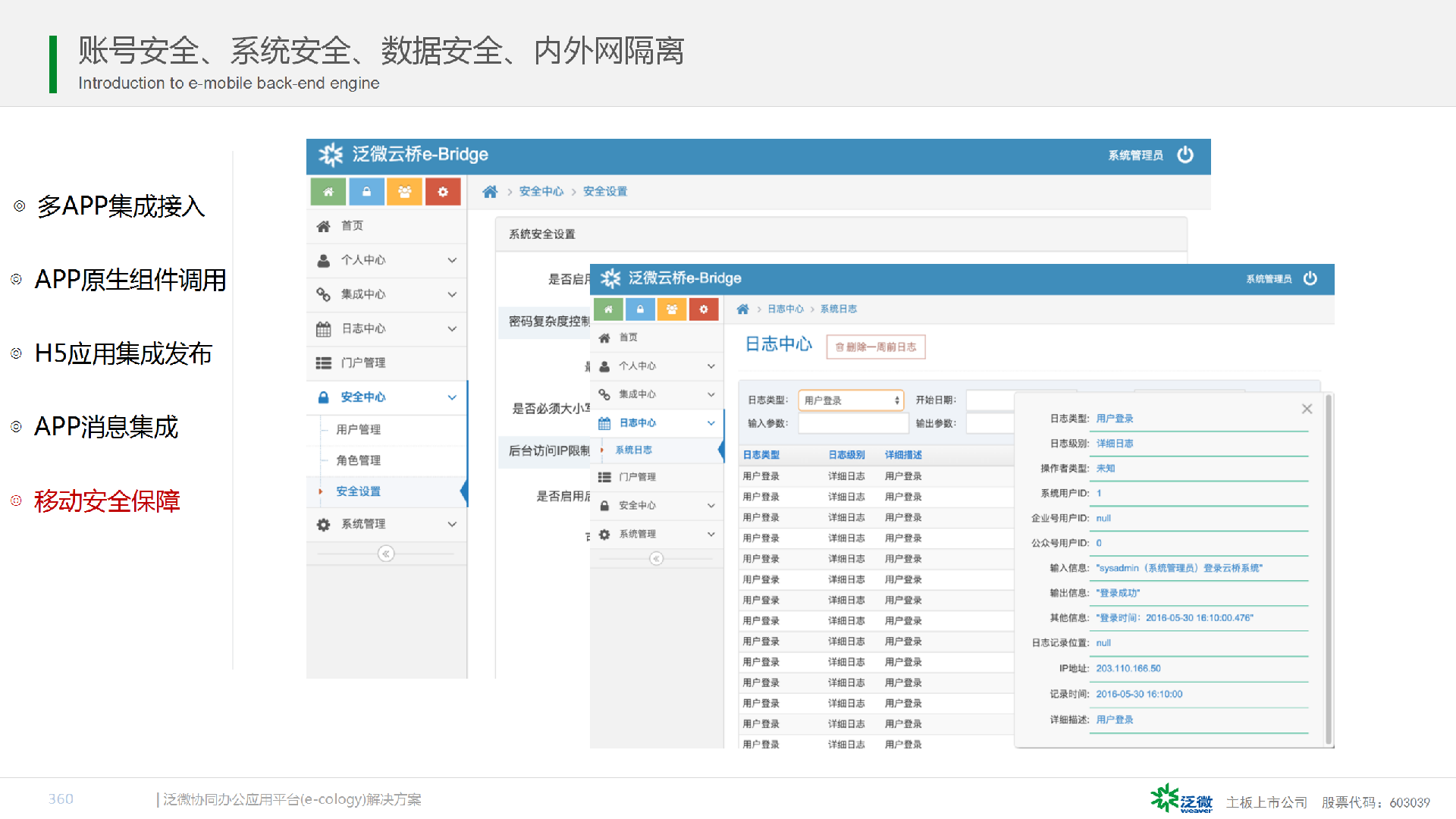Click 系统日志 breadcrumb in front window
Image resolution: width=1456 pixels, height=819 pixels.
839,309
